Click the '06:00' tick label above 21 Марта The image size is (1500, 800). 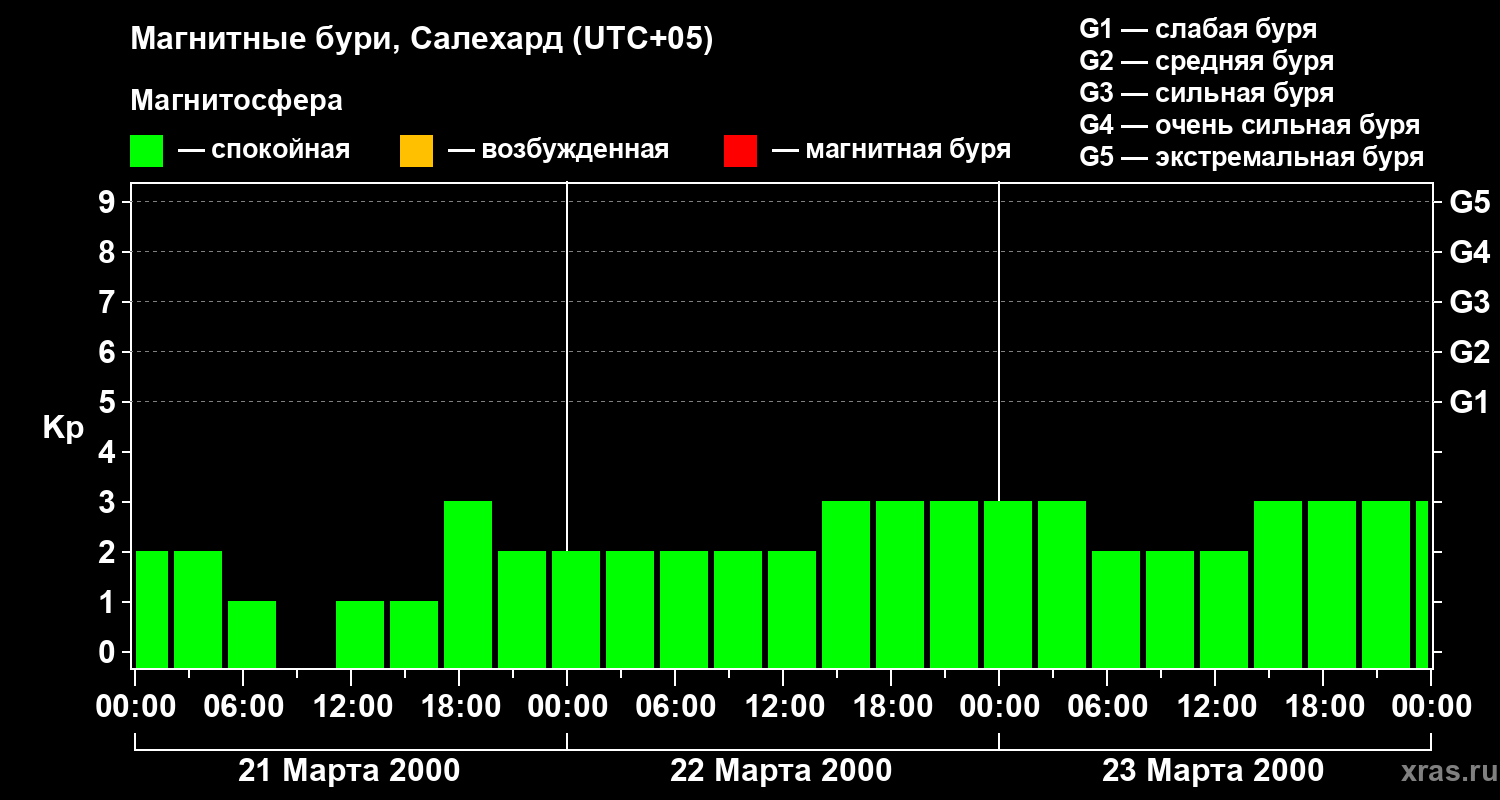[243, 707]
